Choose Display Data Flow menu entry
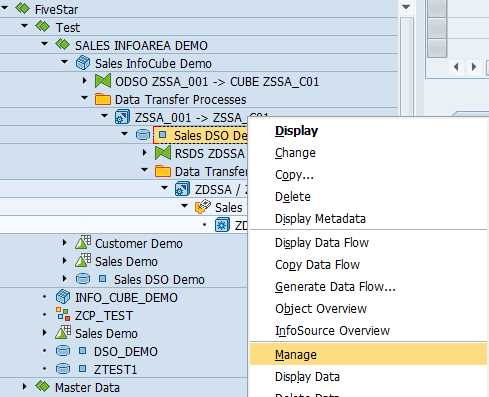The image size is (489, 397). [322, 243]
